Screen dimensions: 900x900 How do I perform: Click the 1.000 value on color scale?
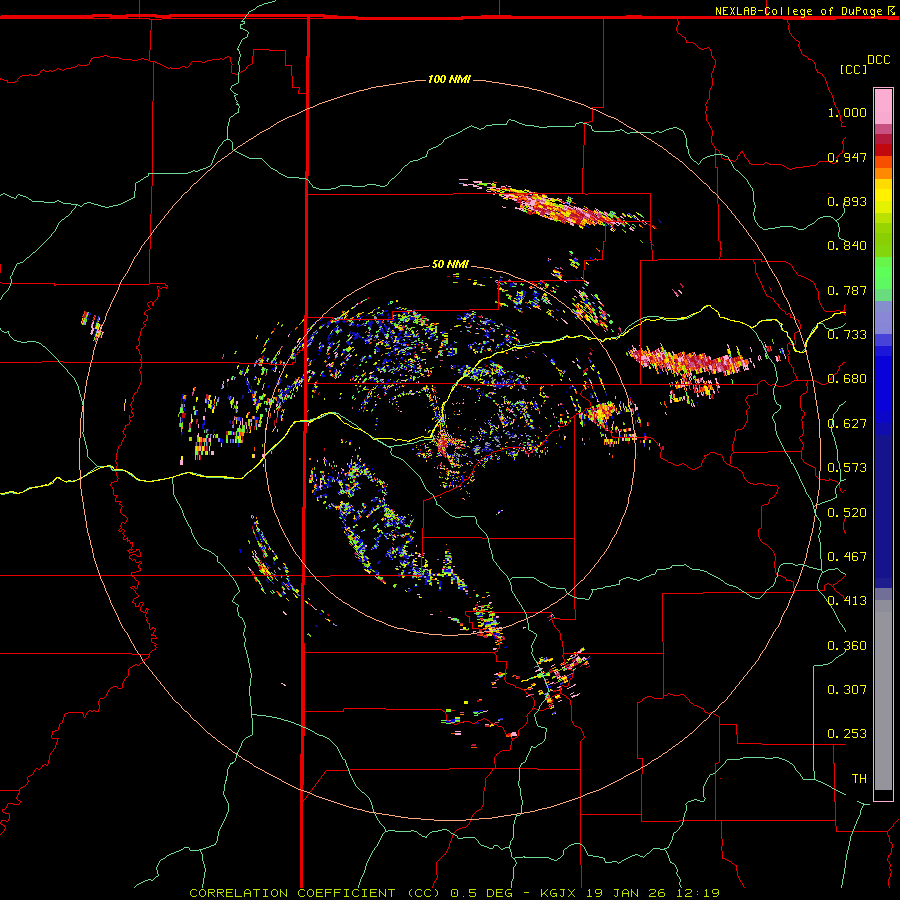pyautogui.click(x=847, y=112)
